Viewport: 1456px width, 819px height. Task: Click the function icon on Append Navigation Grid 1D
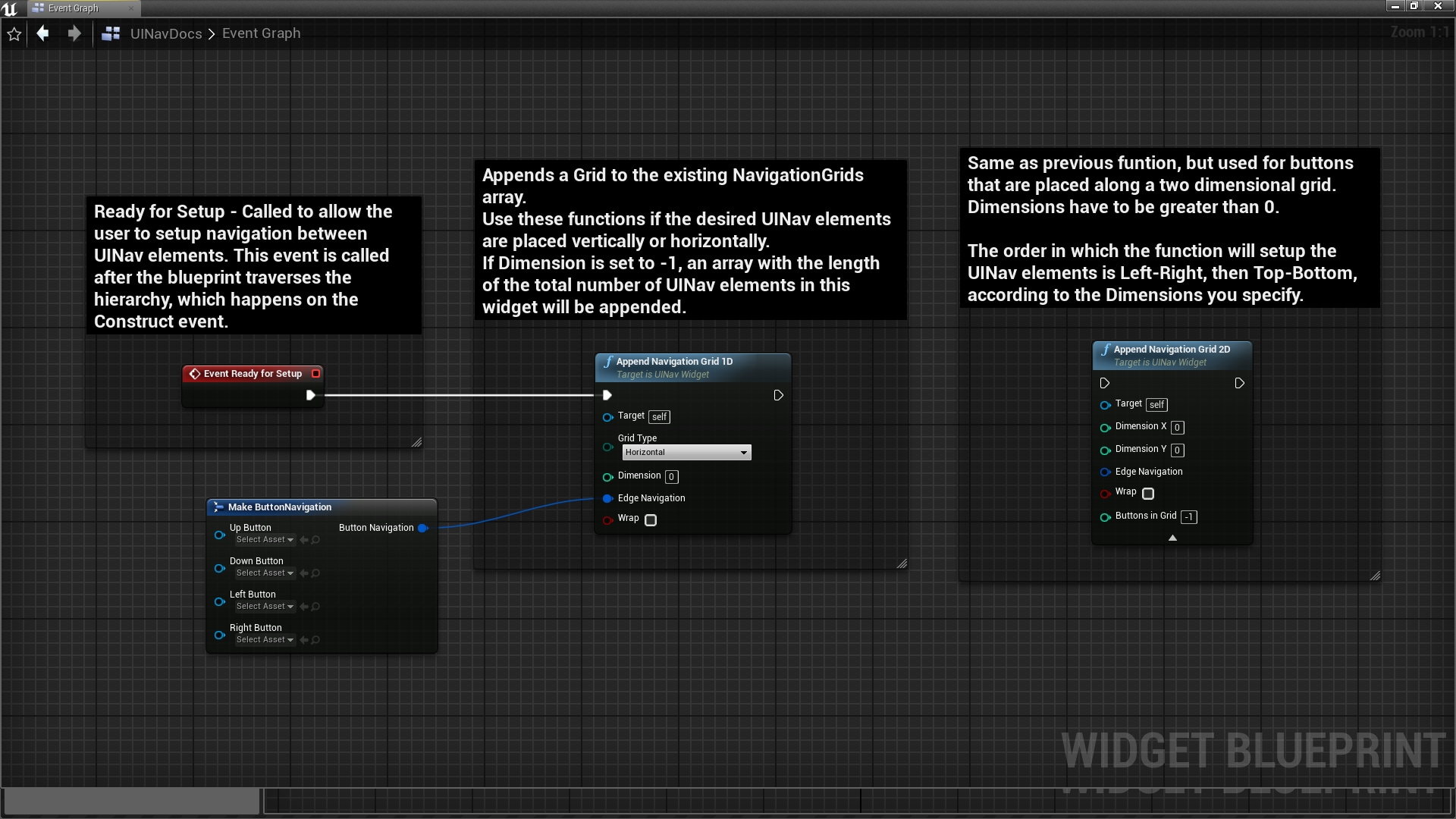click(609, 362)
